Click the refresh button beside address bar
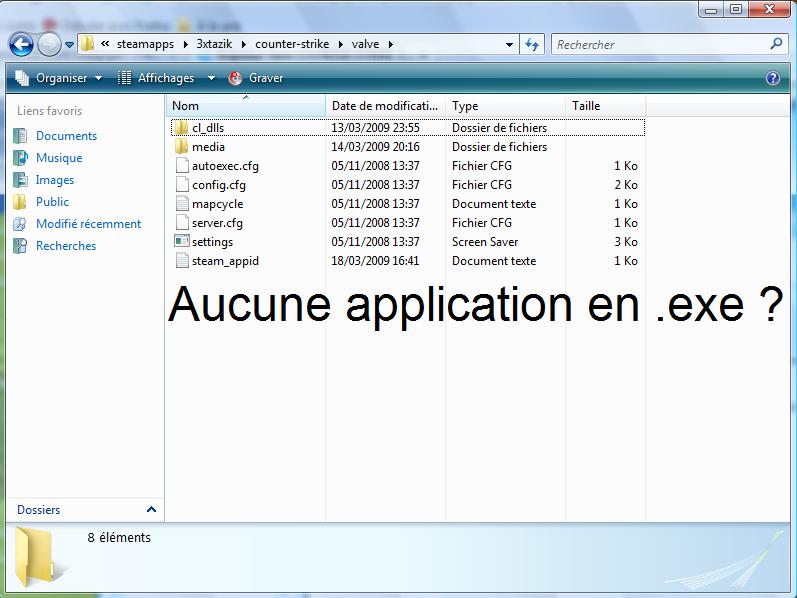The height and width of the screenshot is (598, 797). (532, 44)
